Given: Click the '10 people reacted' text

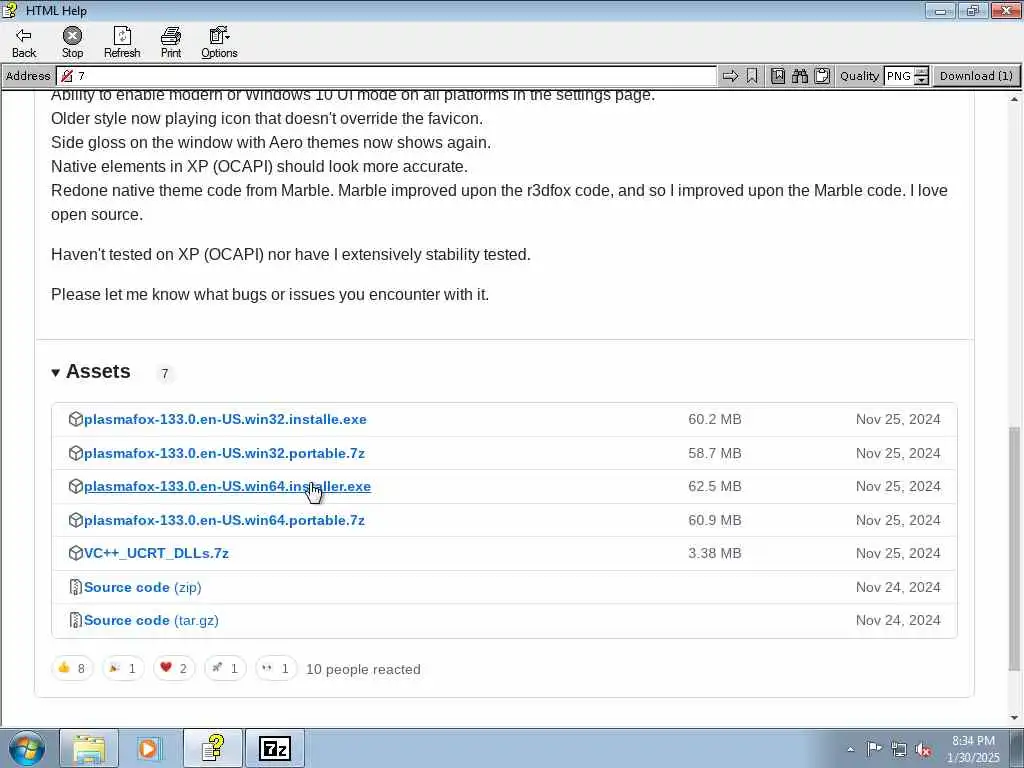Looking at the screenshot, I should [363, 669].
